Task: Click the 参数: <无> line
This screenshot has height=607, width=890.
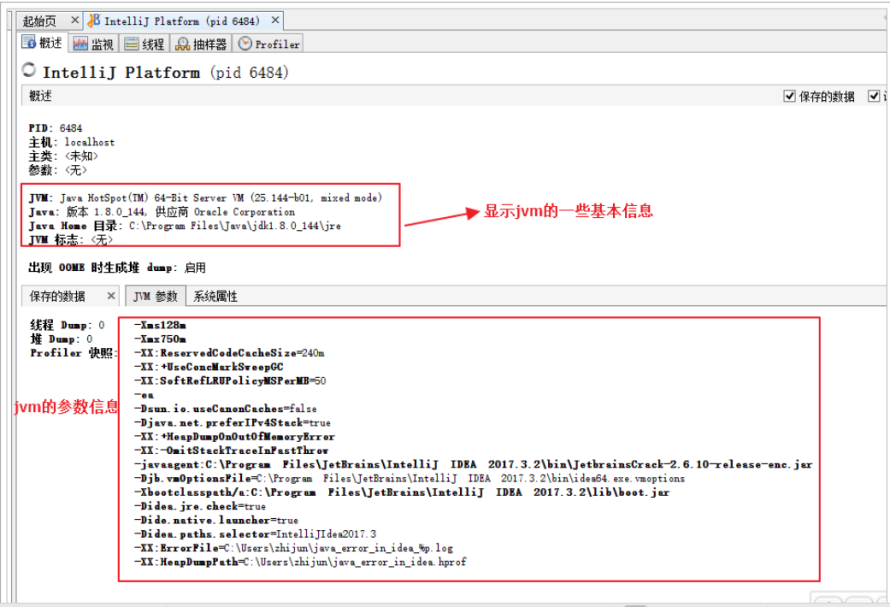Action: pyautogui.click(x=57, y=170)
